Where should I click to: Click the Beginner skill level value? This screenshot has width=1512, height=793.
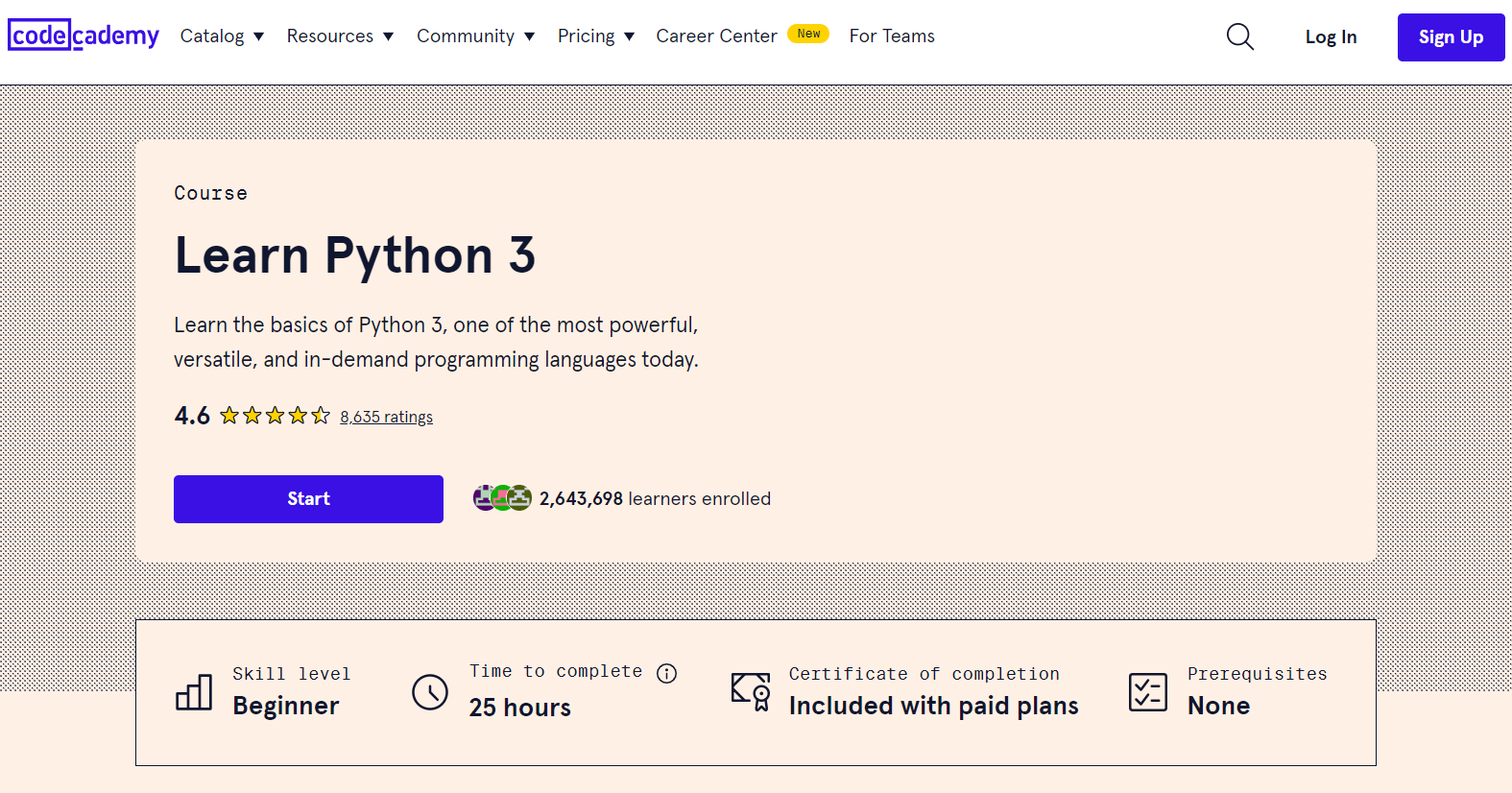[x=286, y=706]
